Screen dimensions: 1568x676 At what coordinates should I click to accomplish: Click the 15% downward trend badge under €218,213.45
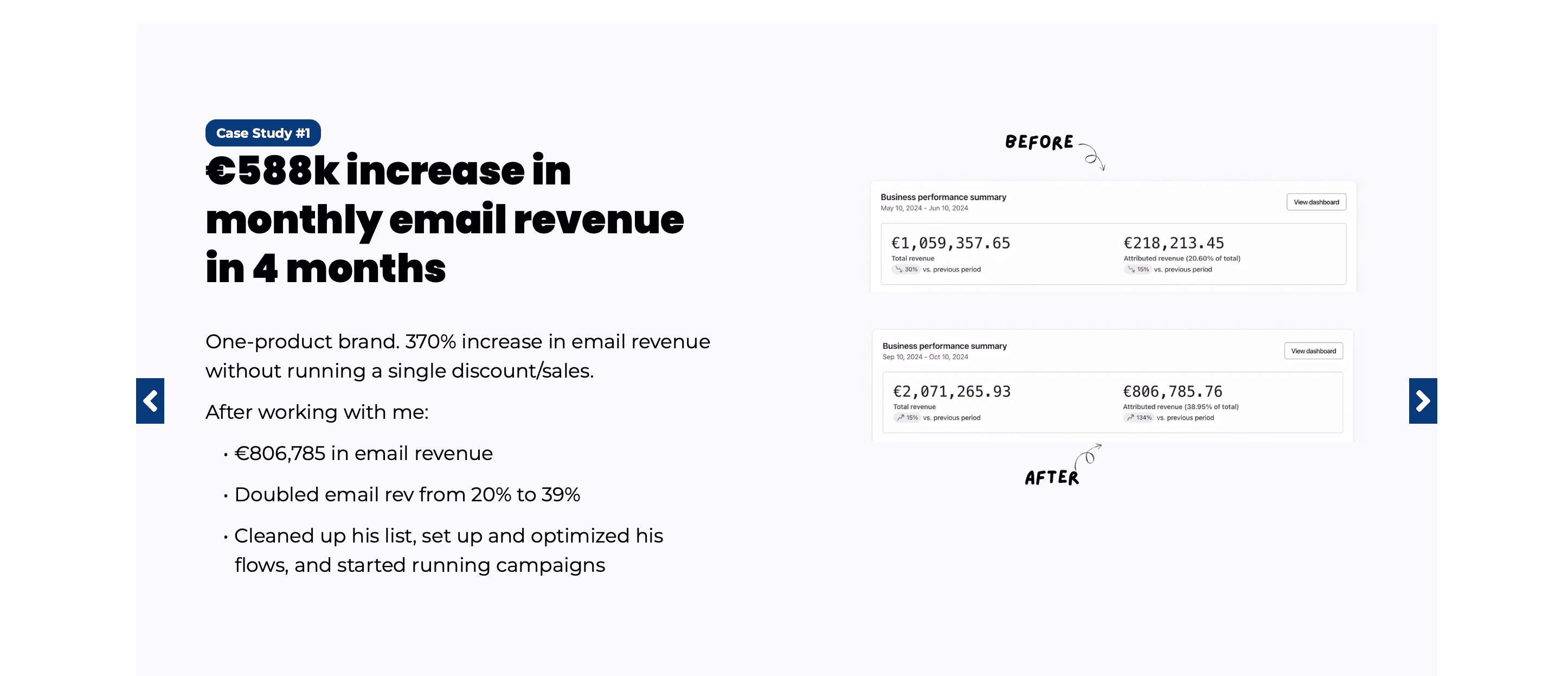(1138, 270)
